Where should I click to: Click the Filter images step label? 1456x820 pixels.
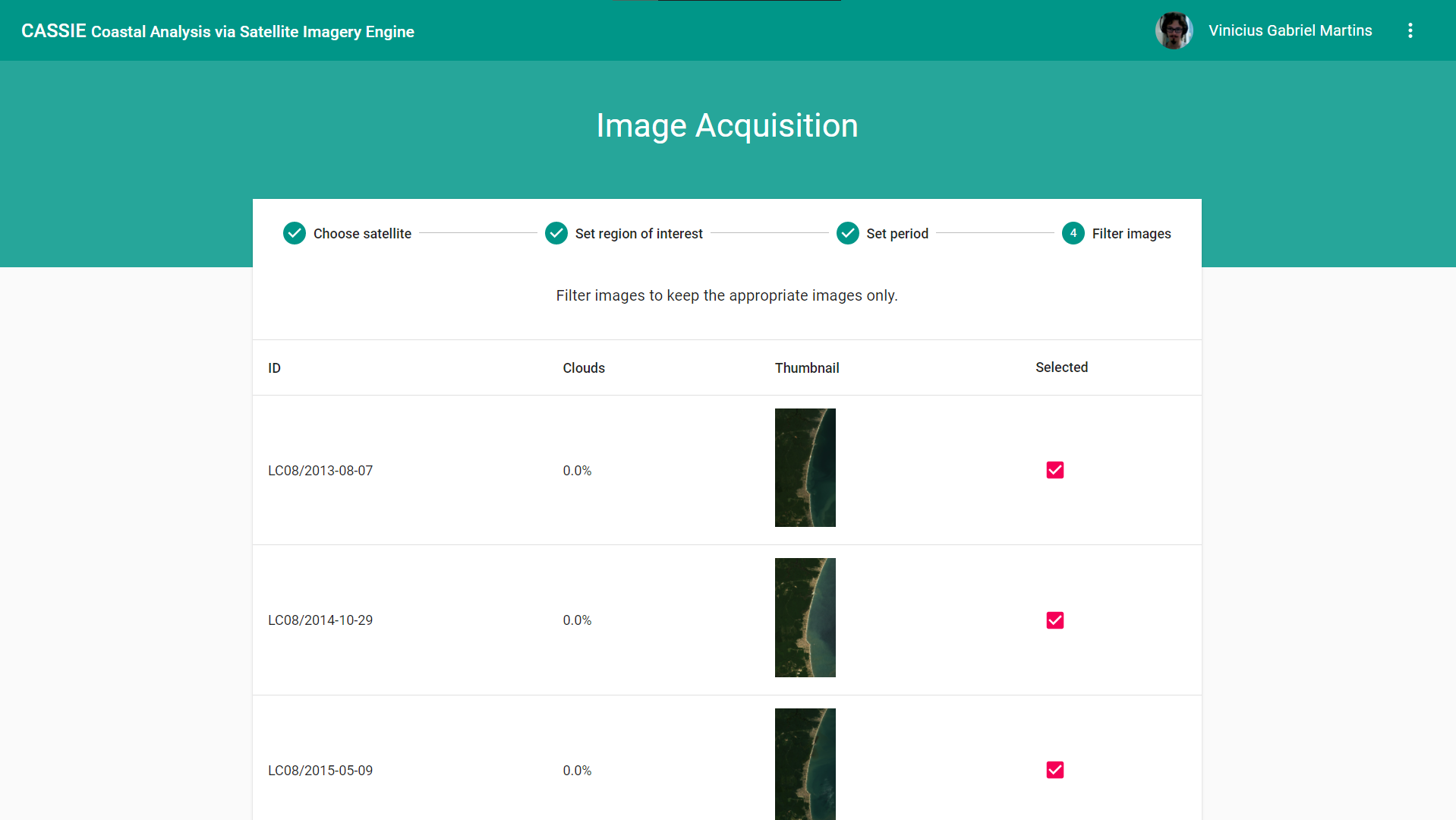1132,233
